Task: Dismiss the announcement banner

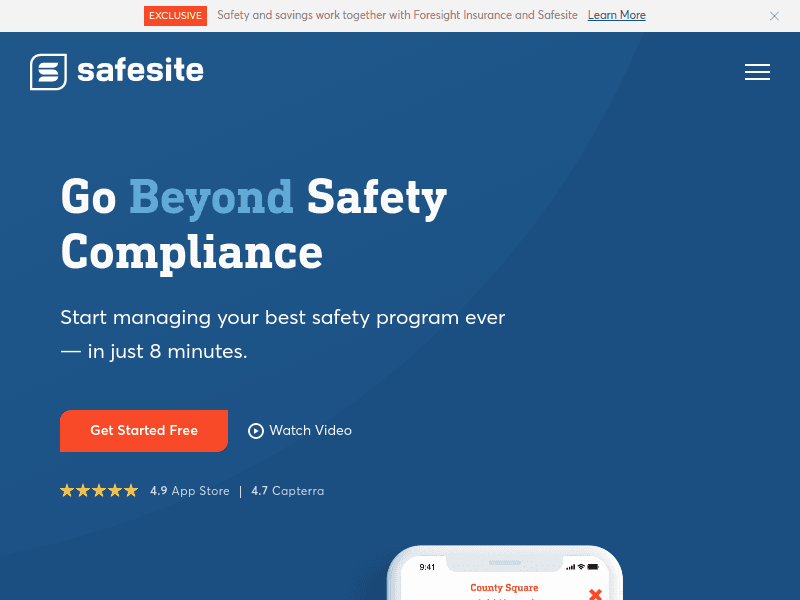Action: tap(775, 16)
